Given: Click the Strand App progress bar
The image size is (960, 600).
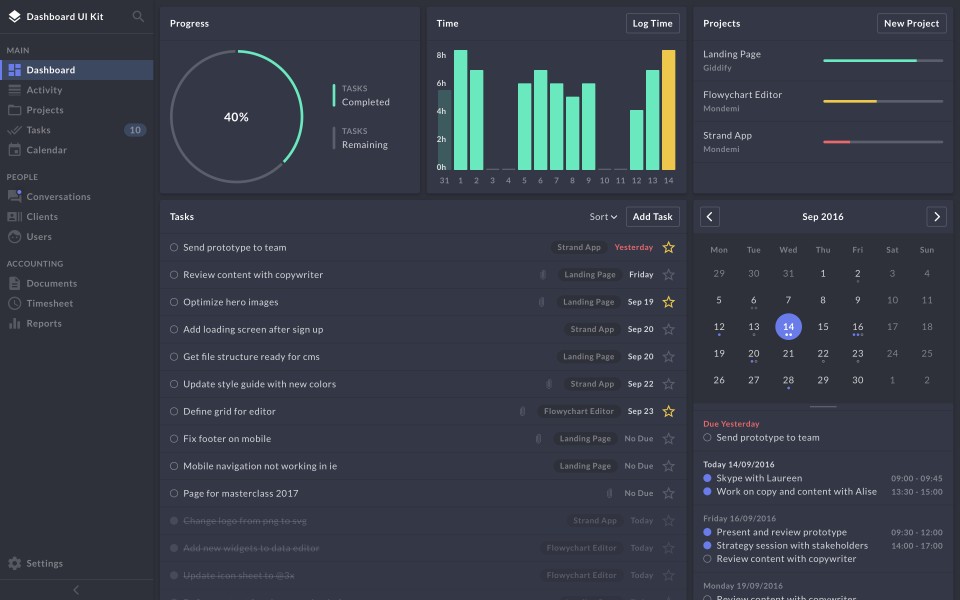Looking at the screenshot, I should coord(883,142).
